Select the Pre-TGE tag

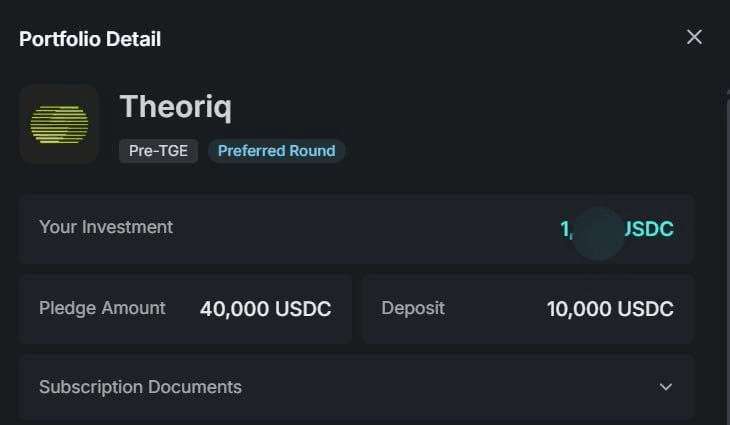[158, 151]
